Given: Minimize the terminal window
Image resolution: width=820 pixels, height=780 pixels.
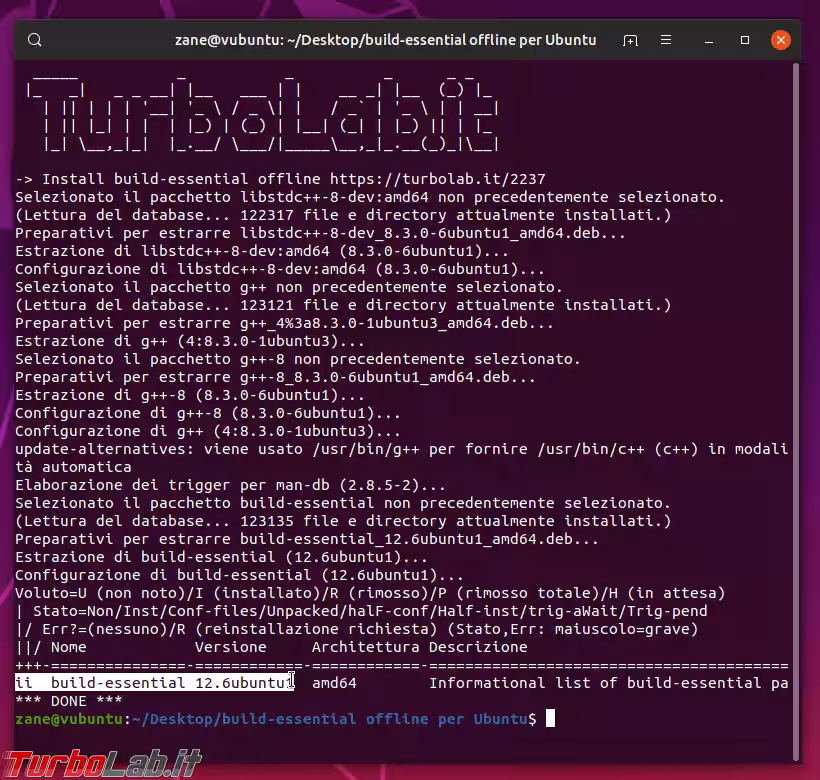Looking at the screenshot, I should click(708, 40).
